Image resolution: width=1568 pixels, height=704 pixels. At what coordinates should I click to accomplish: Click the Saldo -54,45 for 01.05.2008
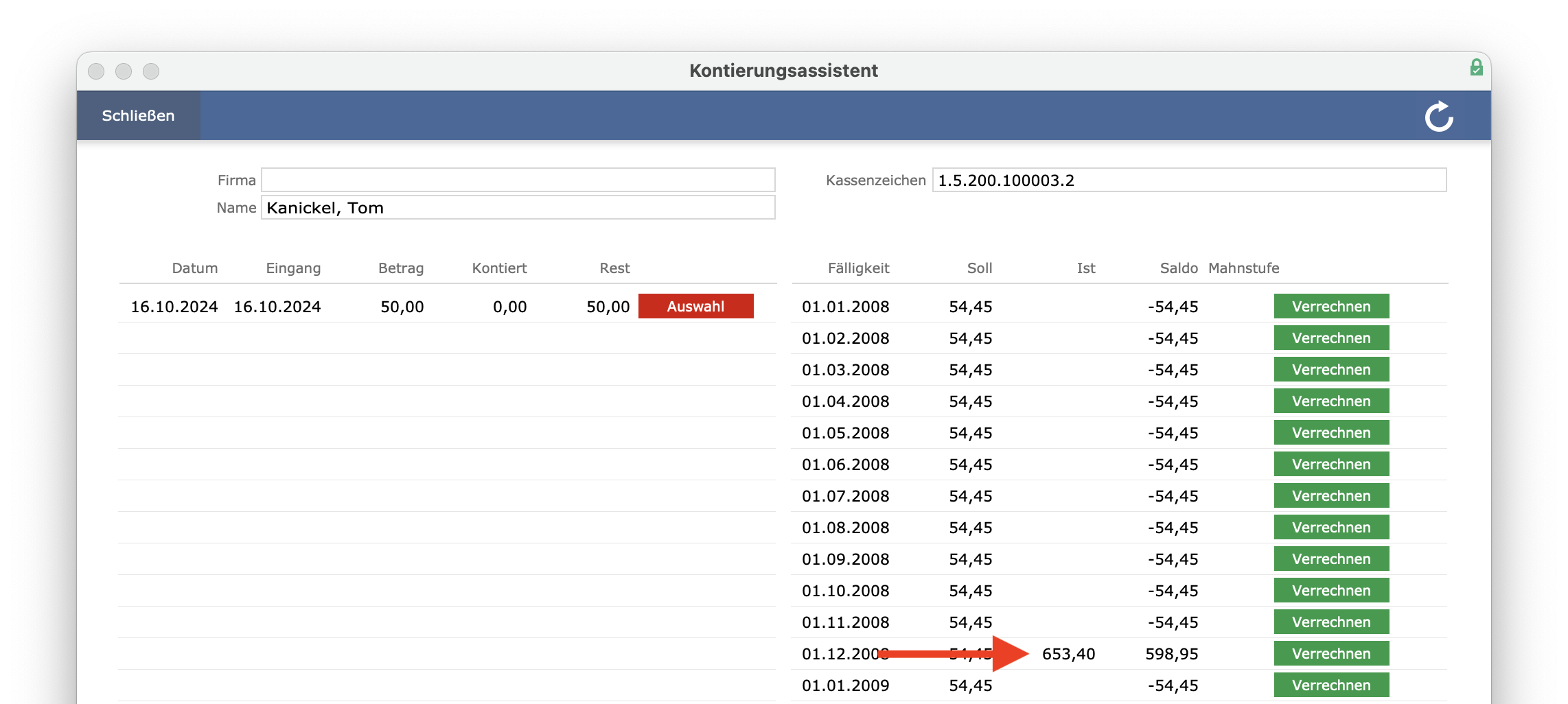[x=1173, y=433]
